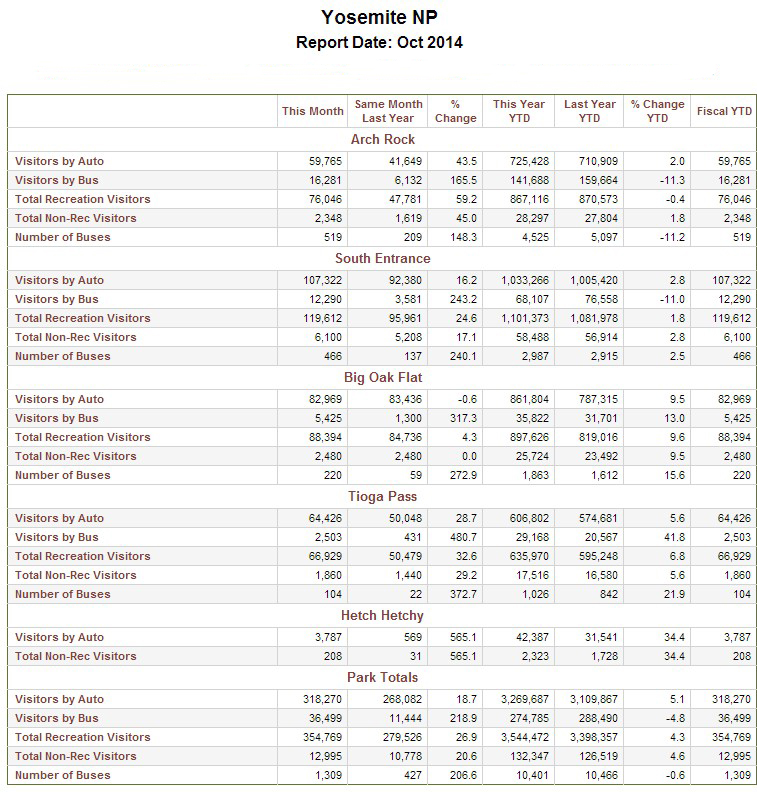This screenshot has height=792, width=757.
Task: Click Big Oak Flat 'Number of Buses' label
Action: pos(63,475)
